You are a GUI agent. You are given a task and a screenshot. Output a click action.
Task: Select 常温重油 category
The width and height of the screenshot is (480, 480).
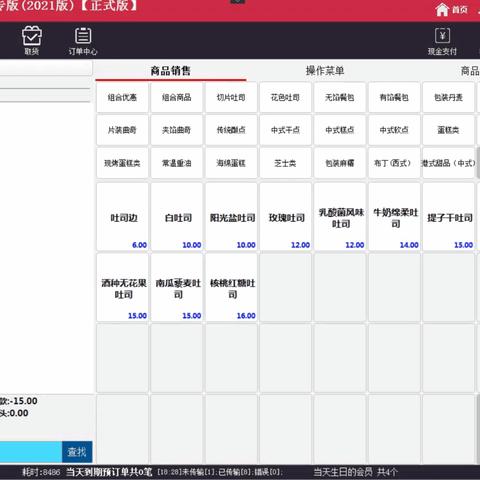(177, 163)
